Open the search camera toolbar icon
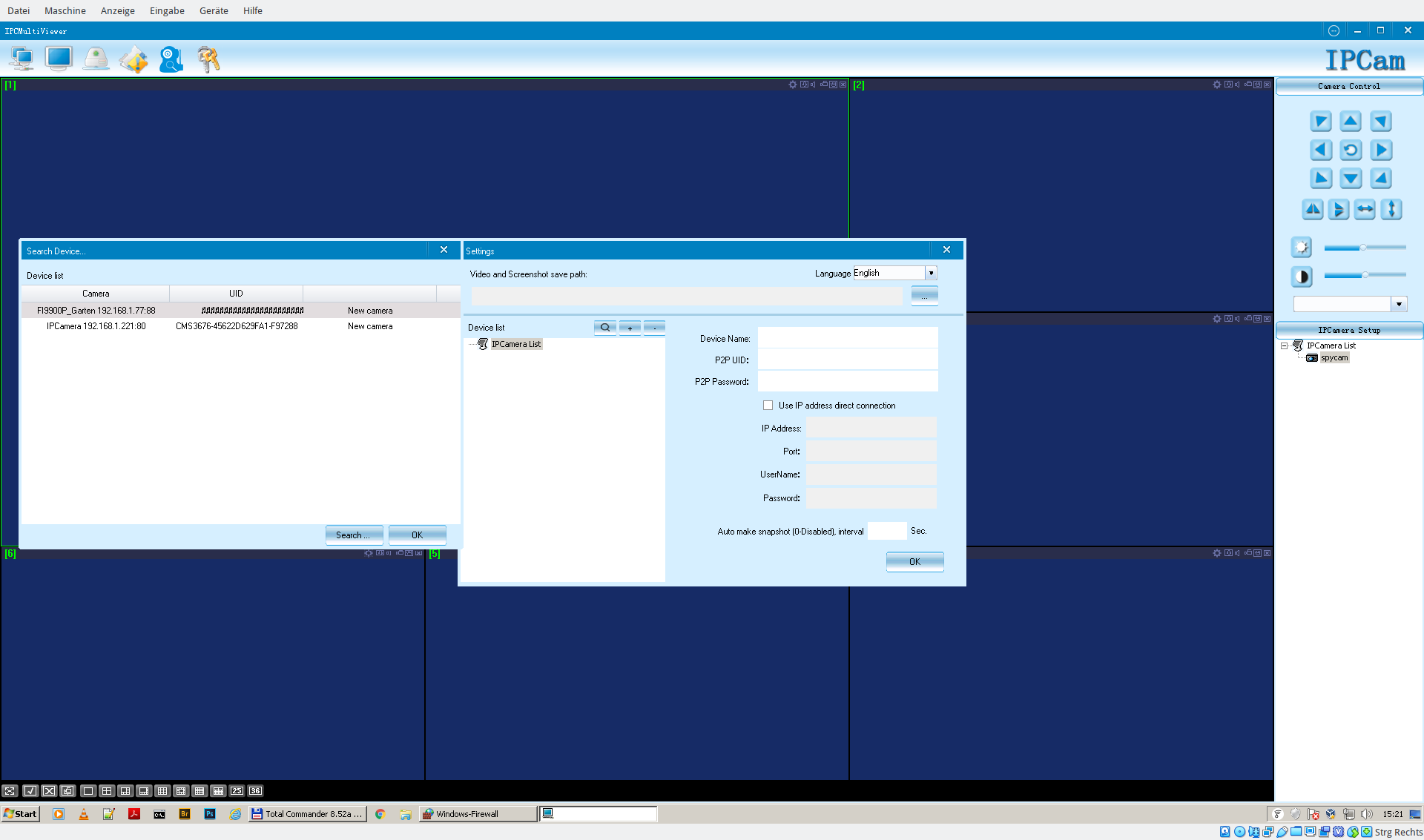Screen dimensions: 1424x840 coord(171,59)
